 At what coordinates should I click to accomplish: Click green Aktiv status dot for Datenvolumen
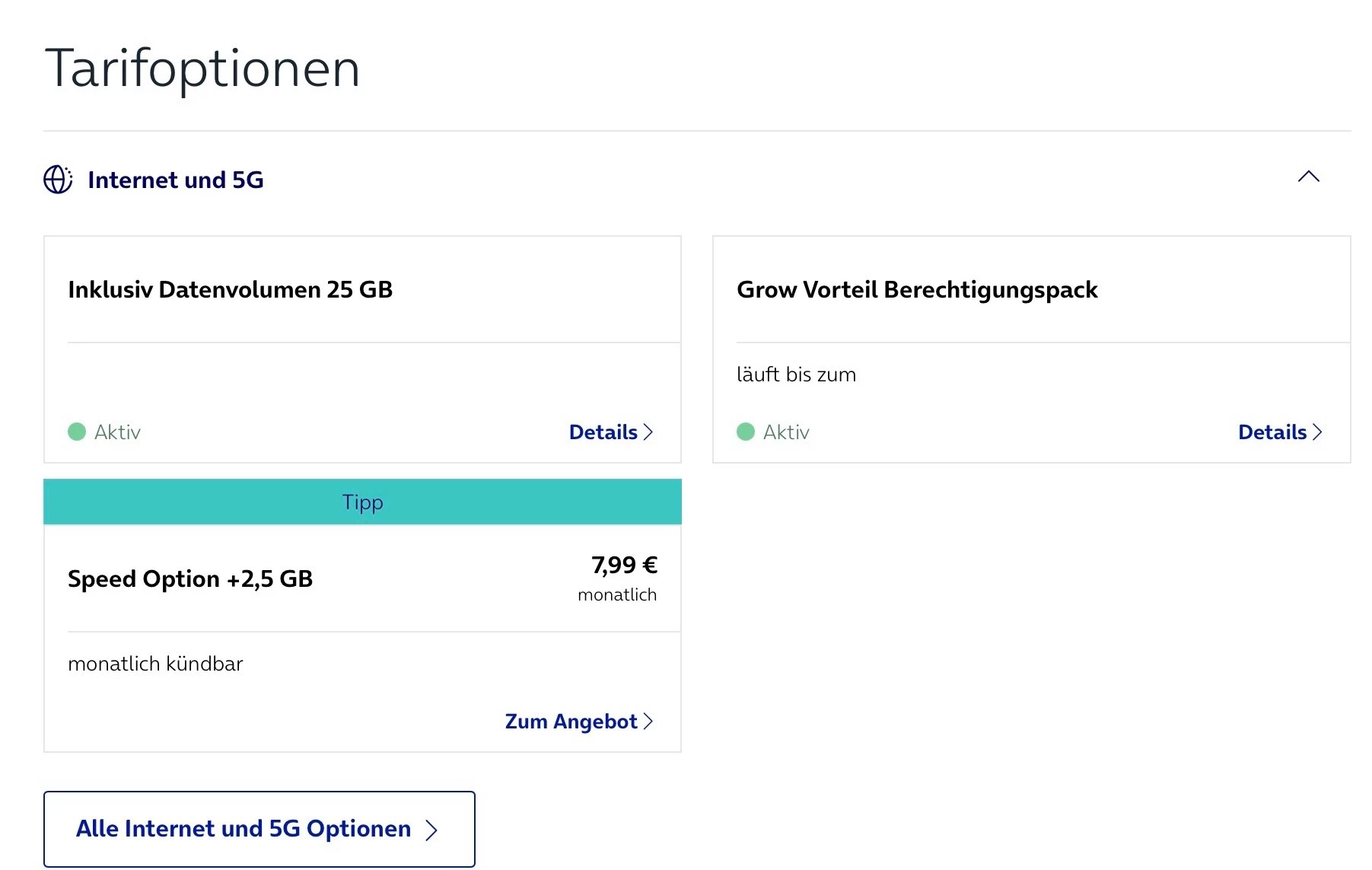[77, 432]
